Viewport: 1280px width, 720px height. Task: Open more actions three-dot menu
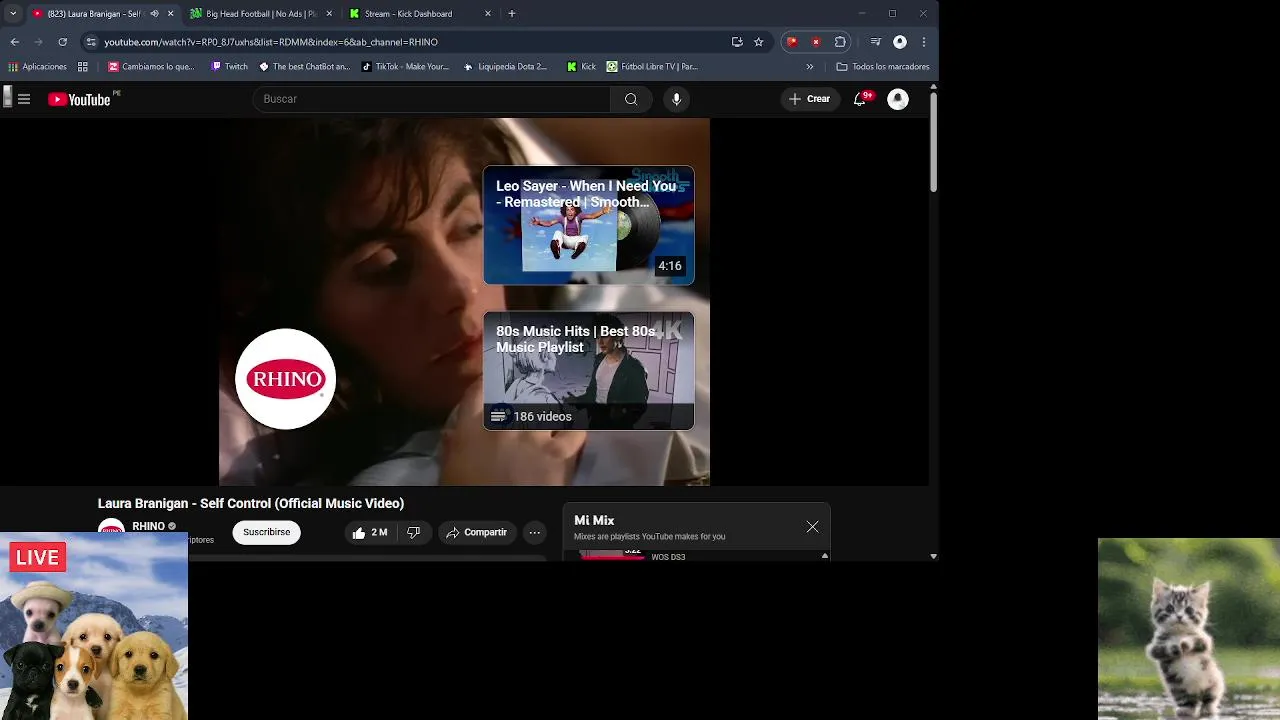click(x=535, y=533)
